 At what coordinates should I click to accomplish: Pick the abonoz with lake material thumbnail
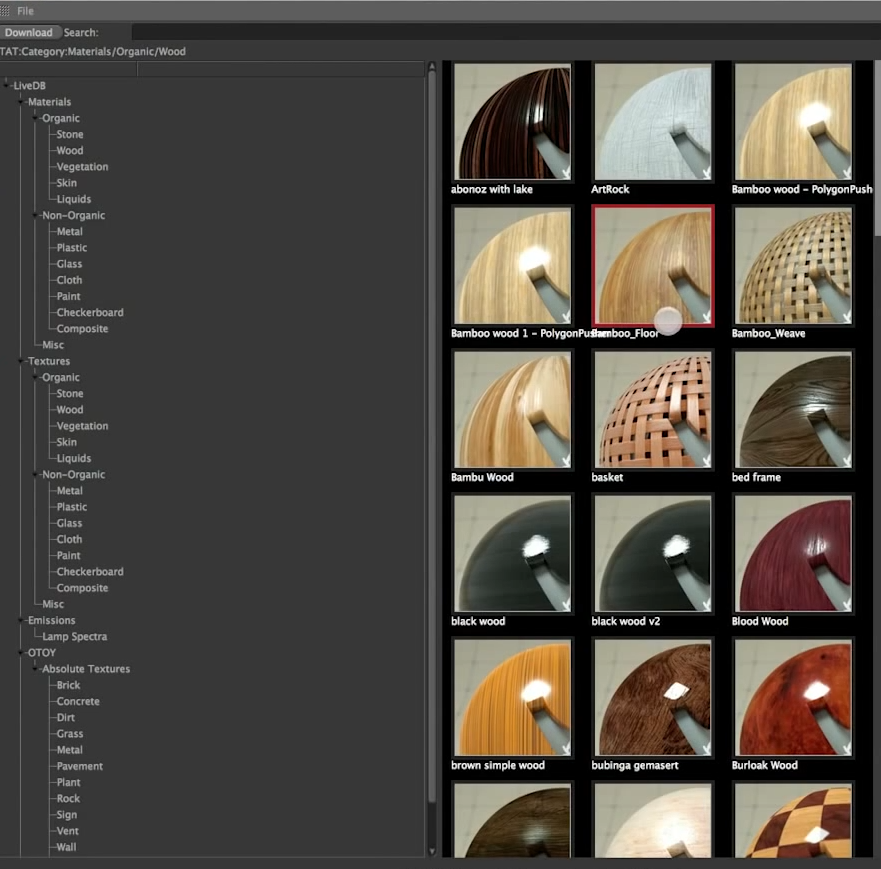tap(512, 121)
